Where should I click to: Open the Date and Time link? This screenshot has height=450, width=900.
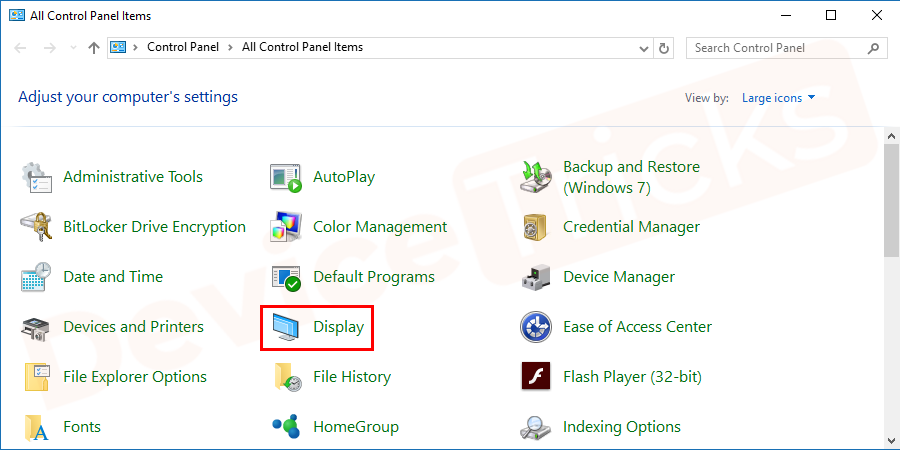(112, 277)
